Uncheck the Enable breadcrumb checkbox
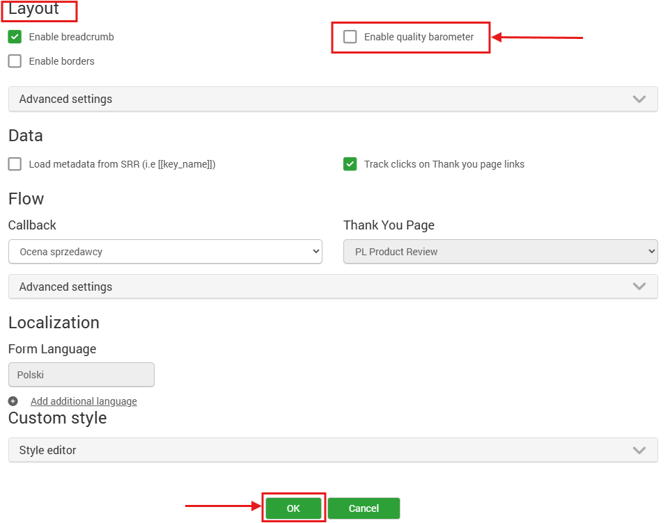The width and height of the screenshot is (670, 523). [15, 37]
